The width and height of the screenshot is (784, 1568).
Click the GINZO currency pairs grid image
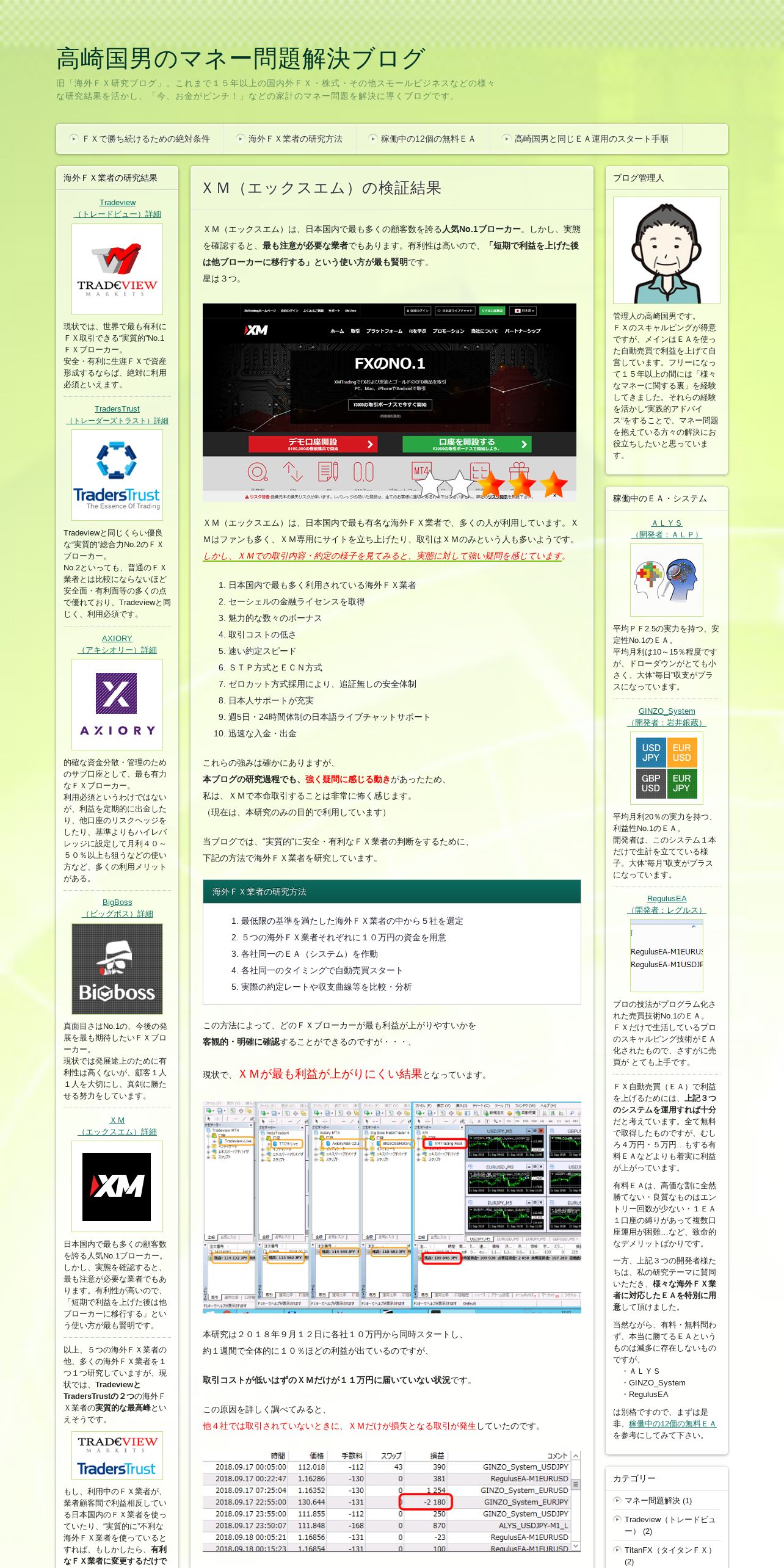[667, 768]
